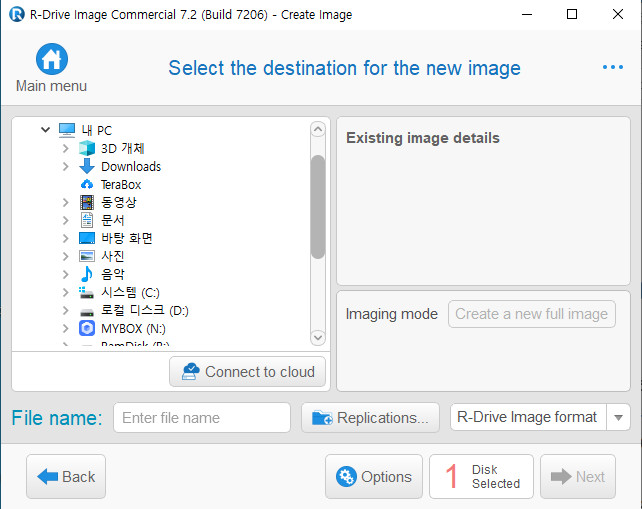Expand the 동영상 folder

66,202
